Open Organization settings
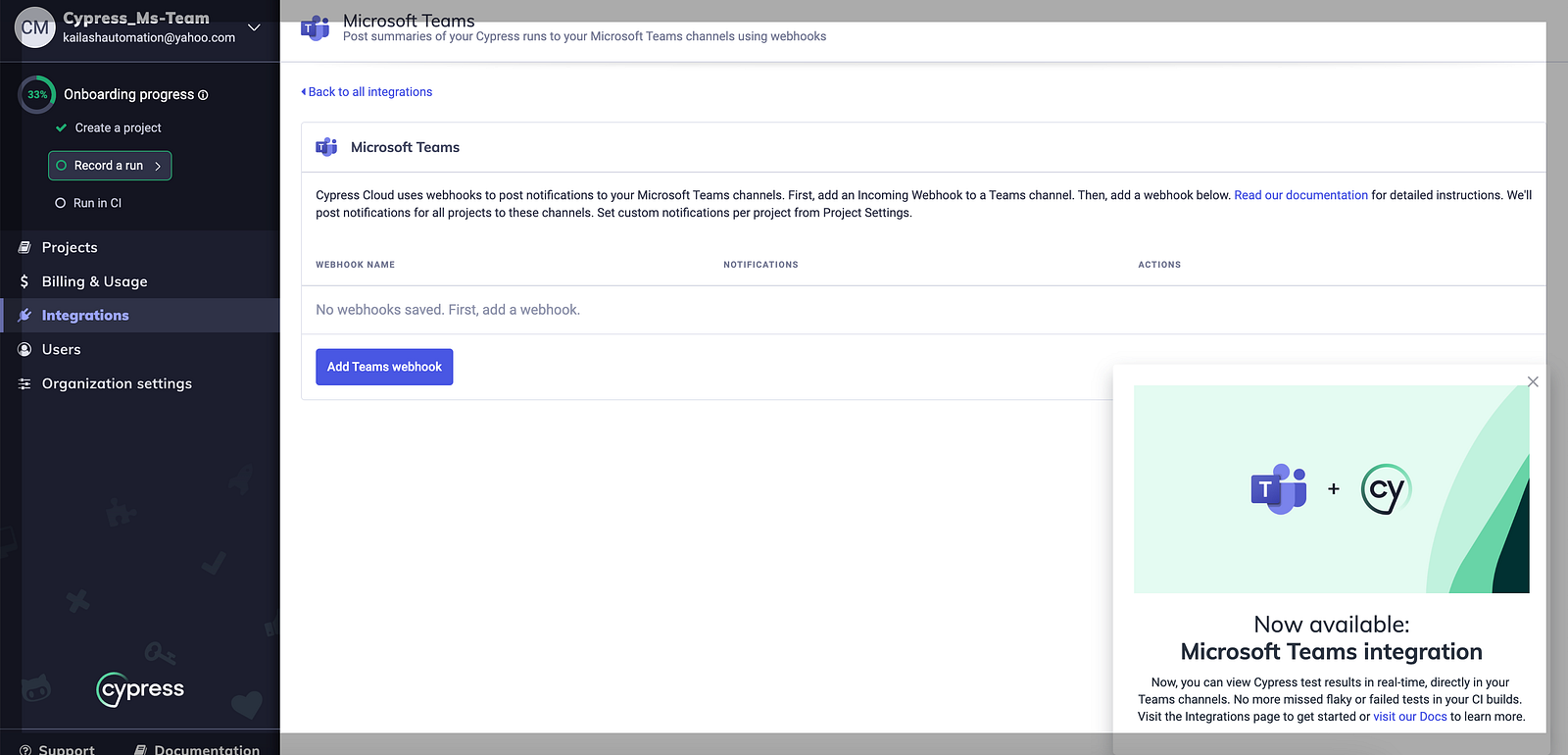Viewport: 1568px width, 755px height. 140,383
